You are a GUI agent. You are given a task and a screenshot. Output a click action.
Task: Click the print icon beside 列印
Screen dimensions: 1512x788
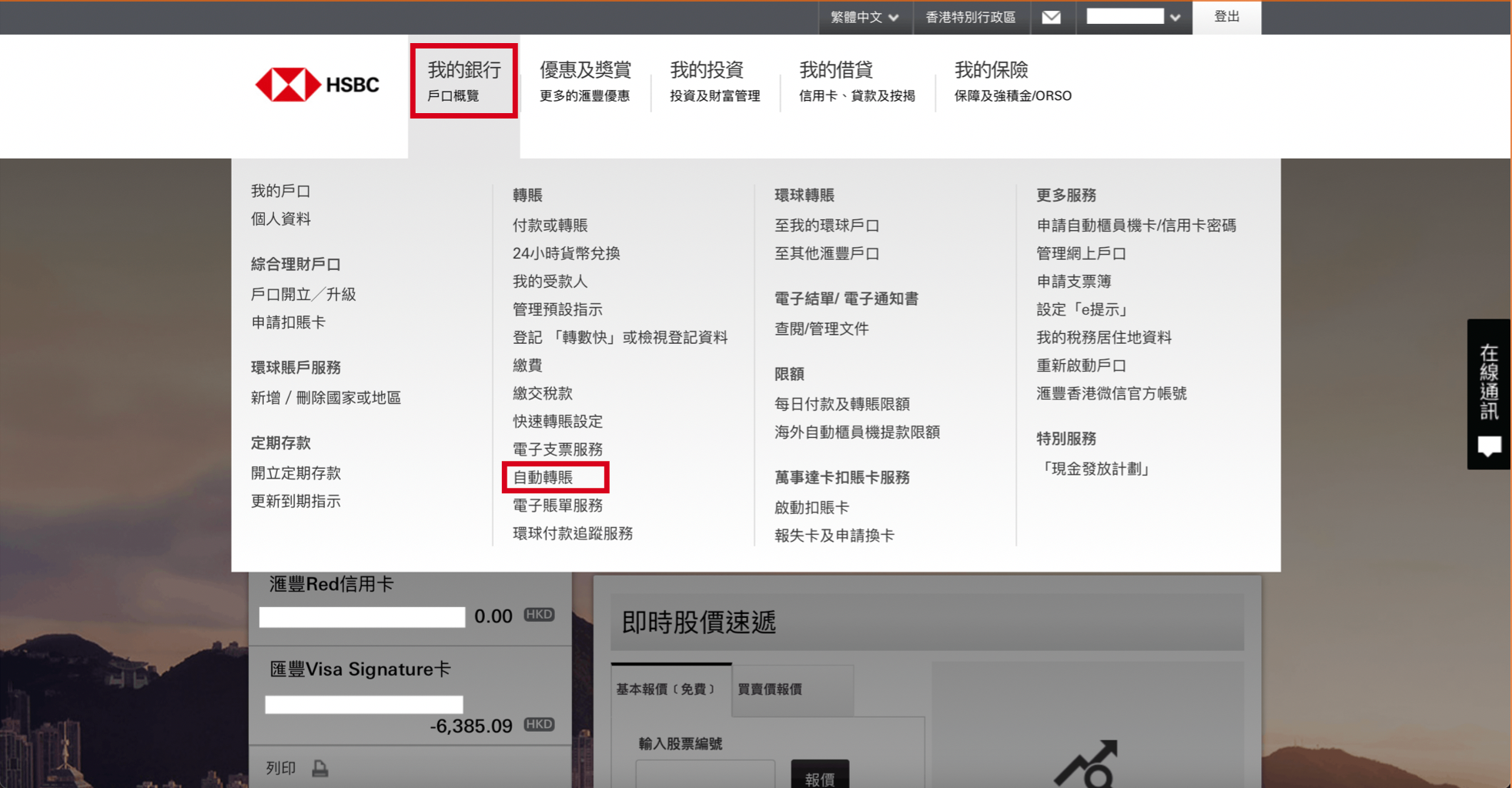(320, 768)
